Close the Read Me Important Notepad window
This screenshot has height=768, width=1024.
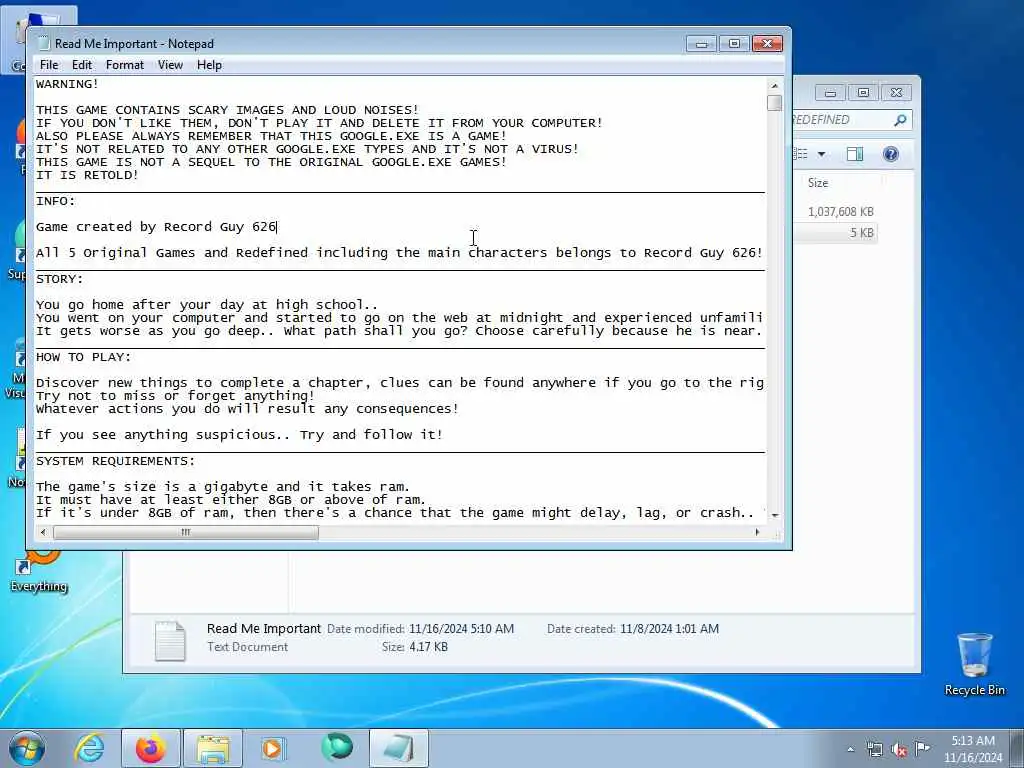pos(767,44)
